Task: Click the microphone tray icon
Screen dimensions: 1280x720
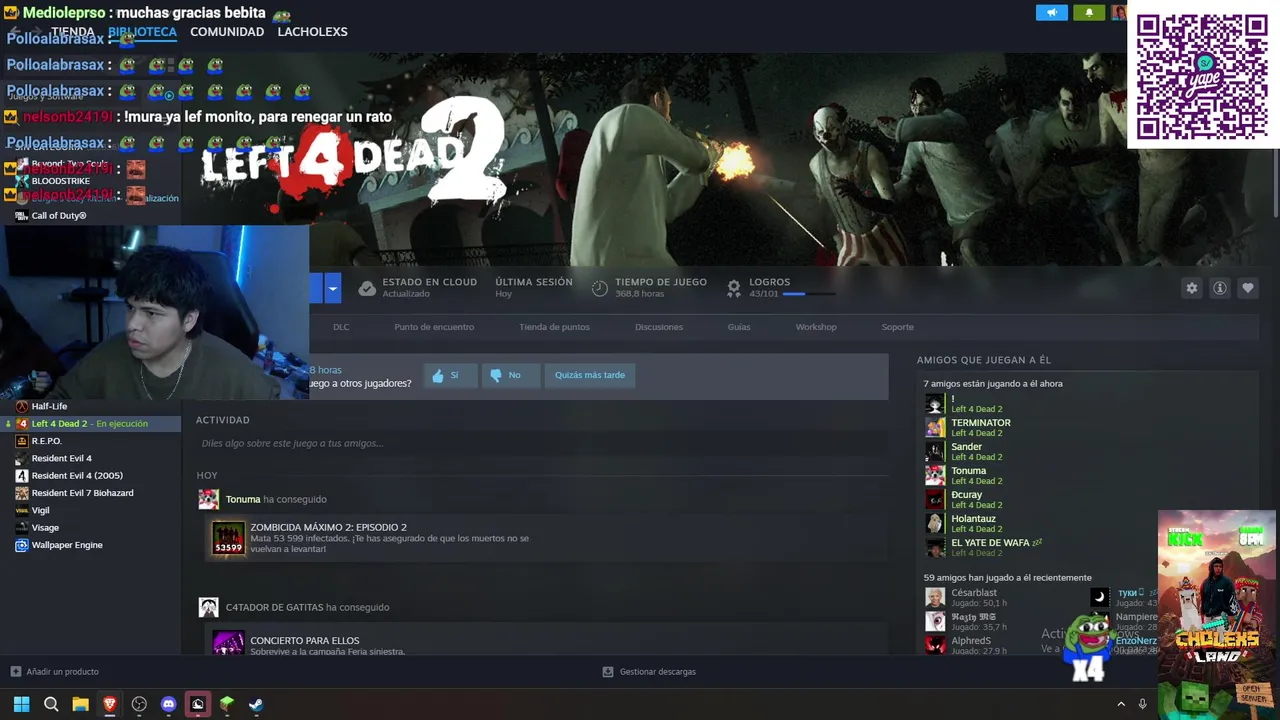Action: click(x=1142, y=704)
